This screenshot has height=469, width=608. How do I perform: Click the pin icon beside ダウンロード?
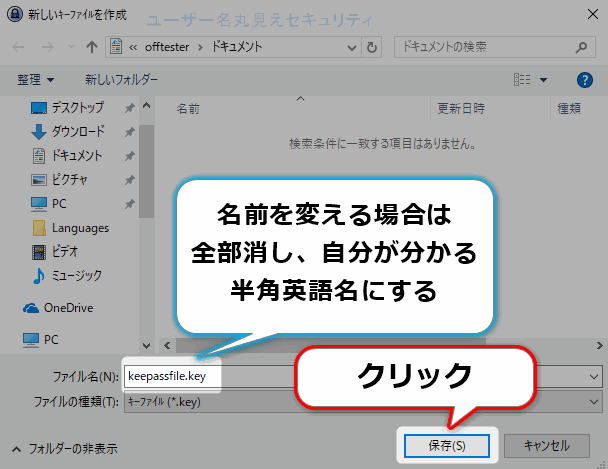pyautogui.click(x=130, y=132)
